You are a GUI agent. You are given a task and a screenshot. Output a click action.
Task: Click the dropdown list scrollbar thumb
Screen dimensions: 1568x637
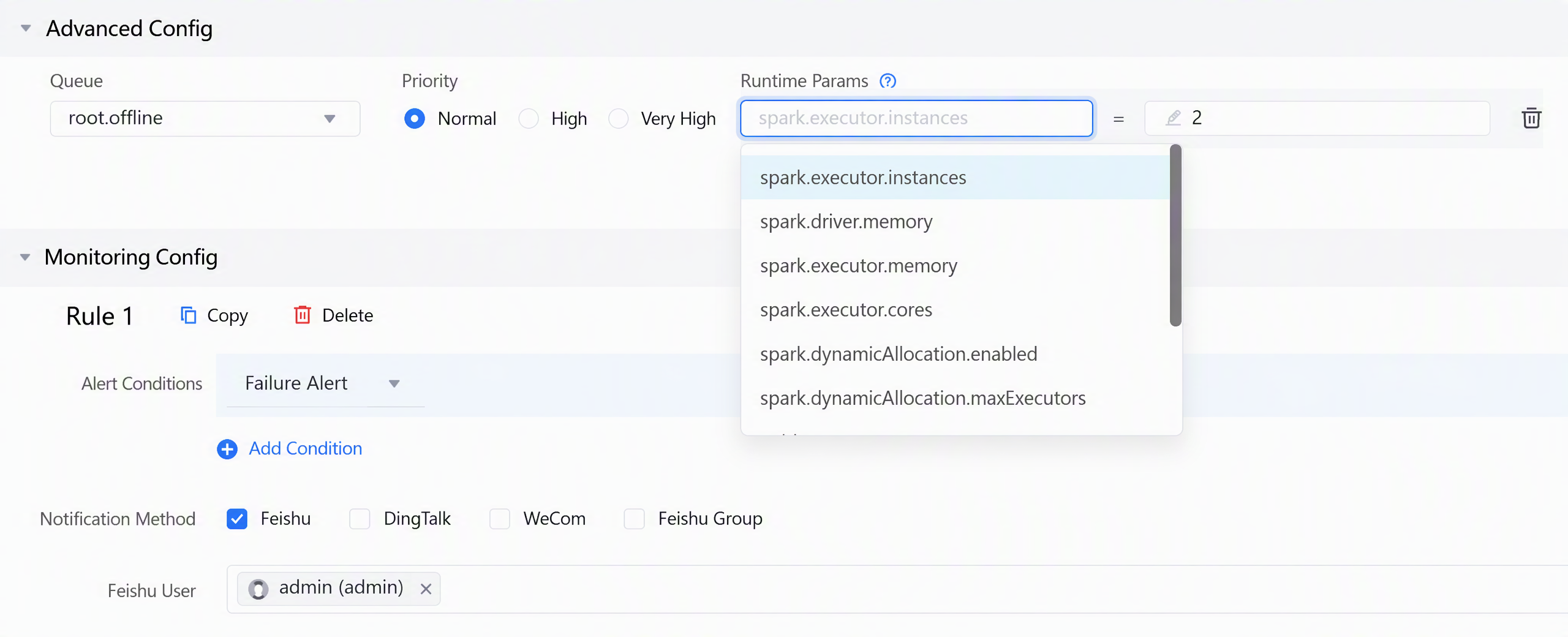pos(1175,235)
